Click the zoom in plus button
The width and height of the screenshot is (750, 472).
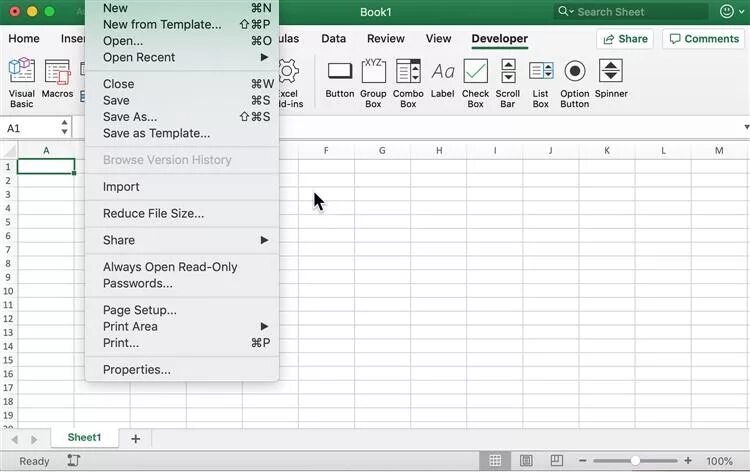click(688, 461)
